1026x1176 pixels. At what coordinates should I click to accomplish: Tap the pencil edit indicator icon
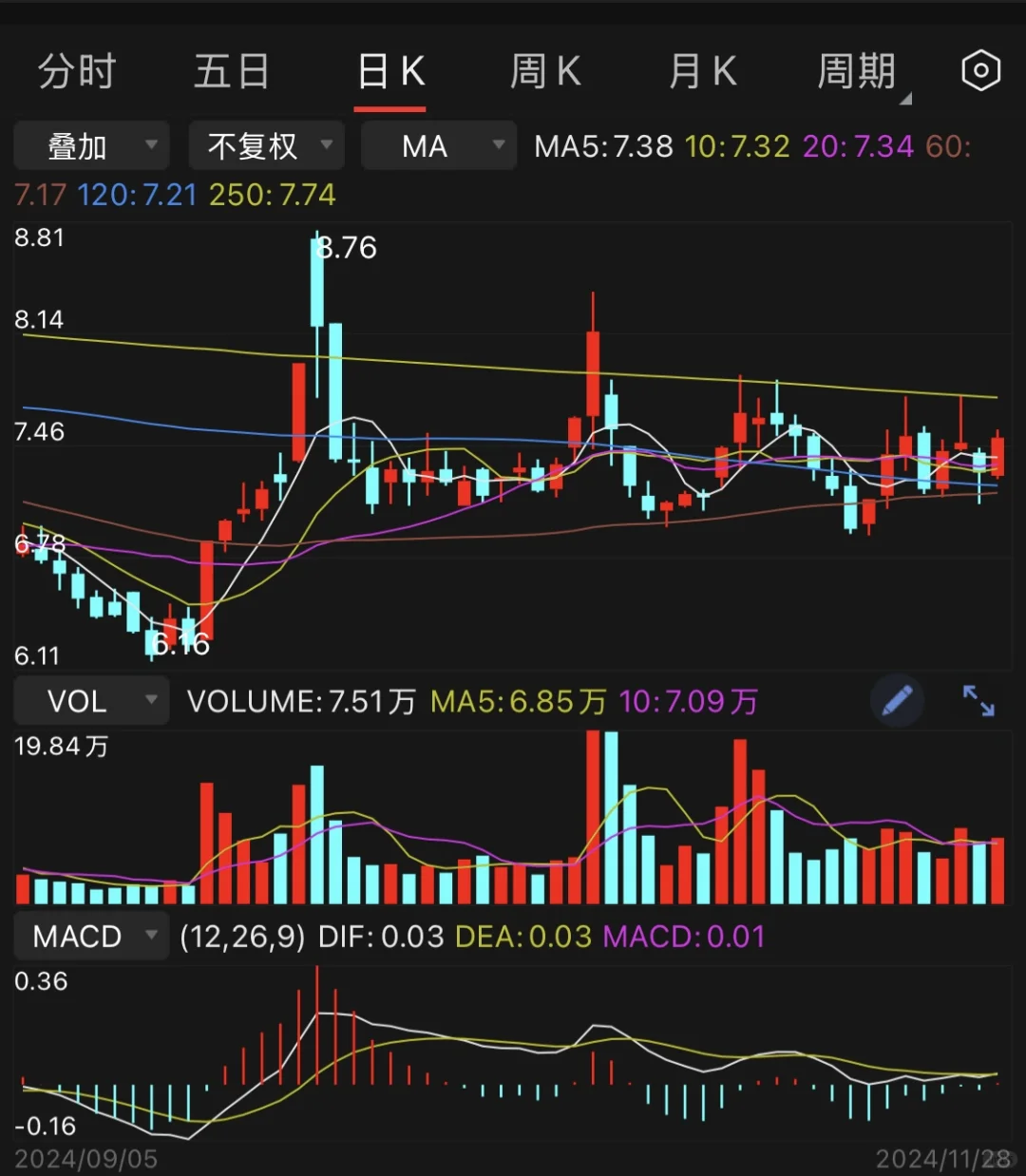click(x=897, y=701)
